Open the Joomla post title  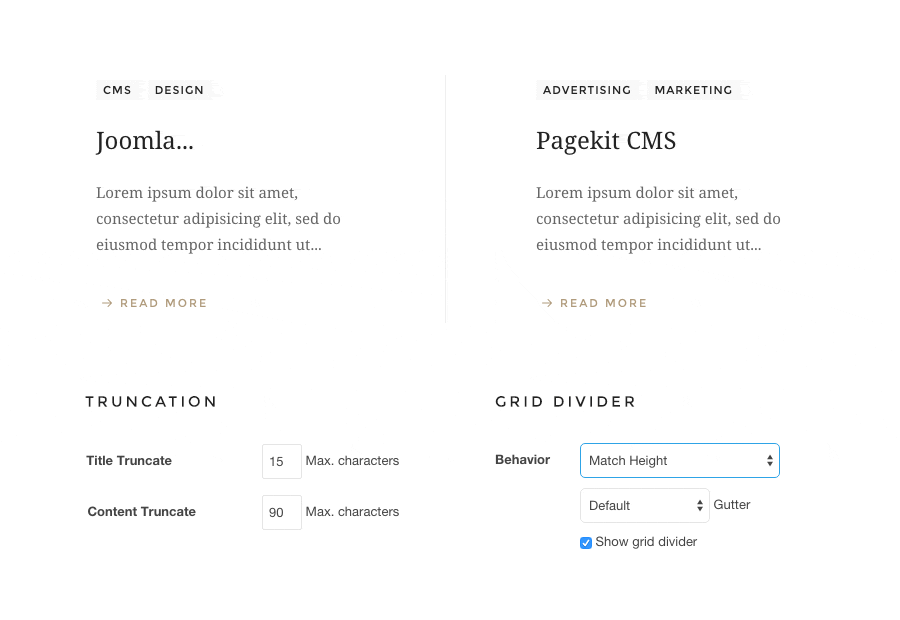point(144,141)
